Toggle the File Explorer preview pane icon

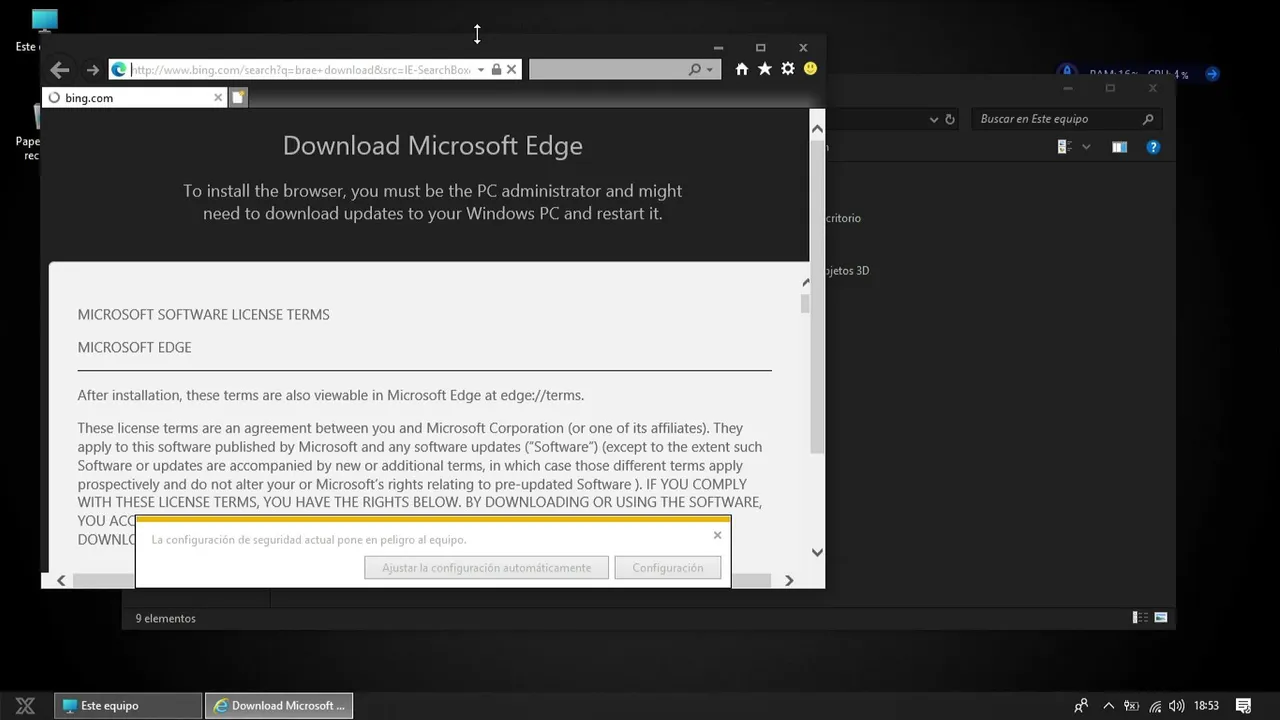click(1119, 147)
